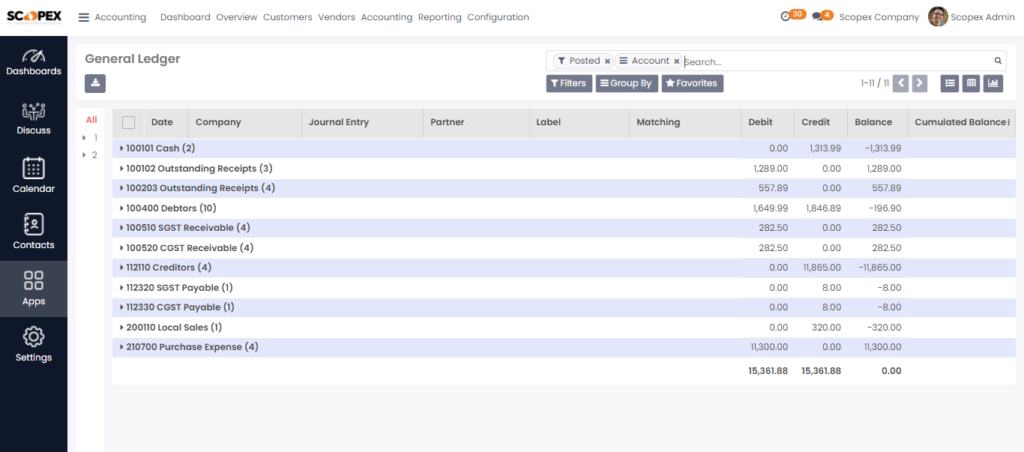Image resolution: width=1024 pixels, height=452 pixels.
Task: Open the Reporting menu
Action: 440,18
